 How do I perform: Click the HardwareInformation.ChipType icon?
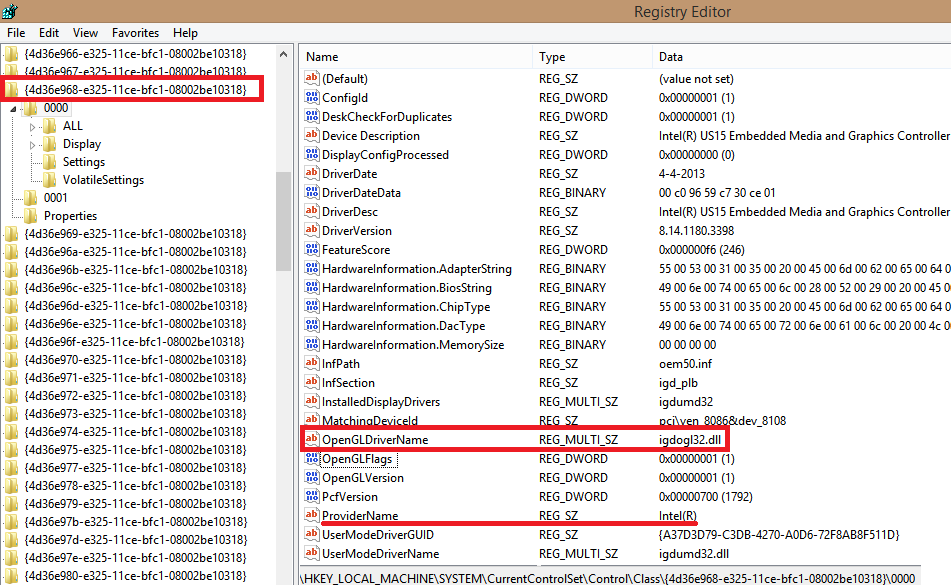tap(312, 306)
